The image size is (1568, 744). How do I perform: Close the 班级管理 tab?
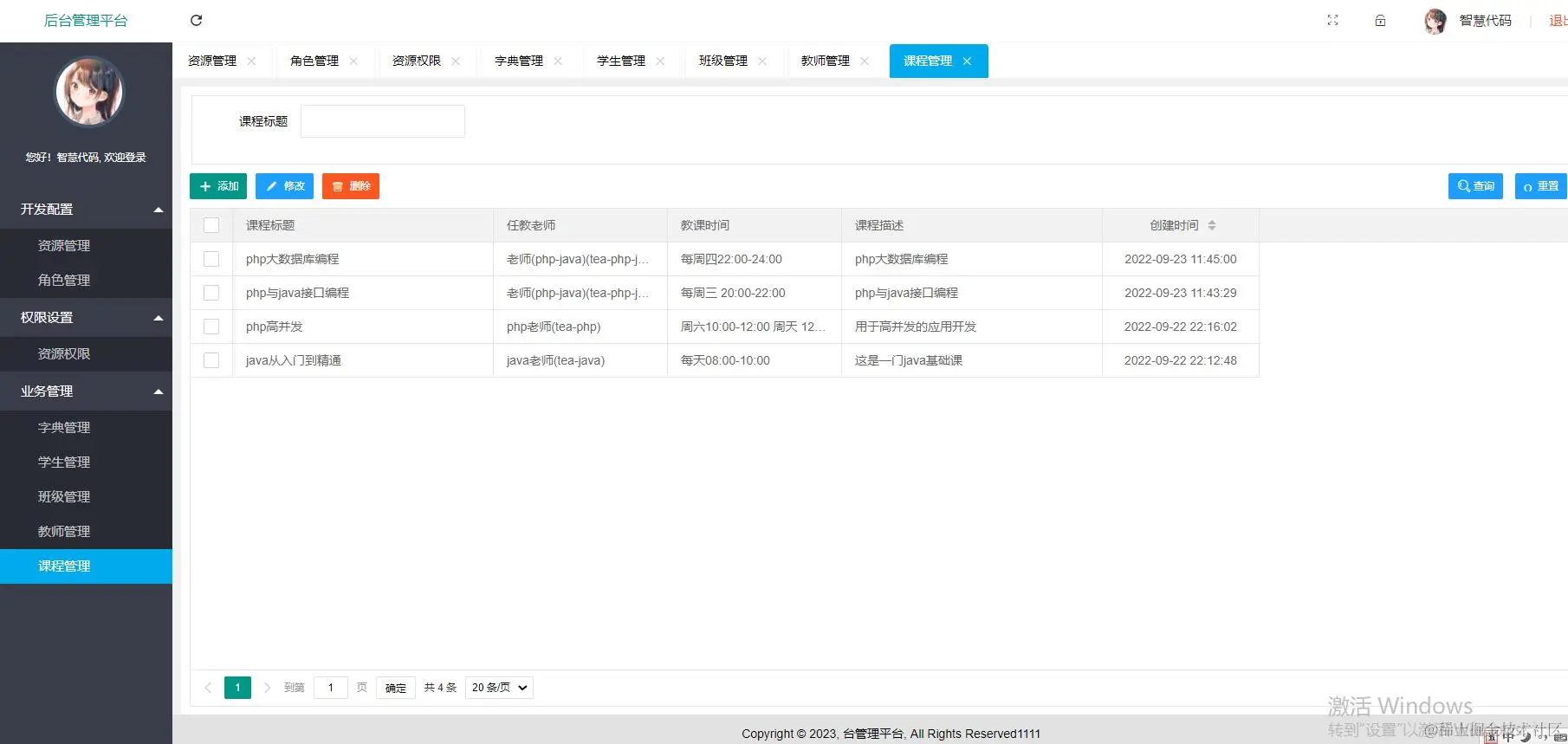762,61
